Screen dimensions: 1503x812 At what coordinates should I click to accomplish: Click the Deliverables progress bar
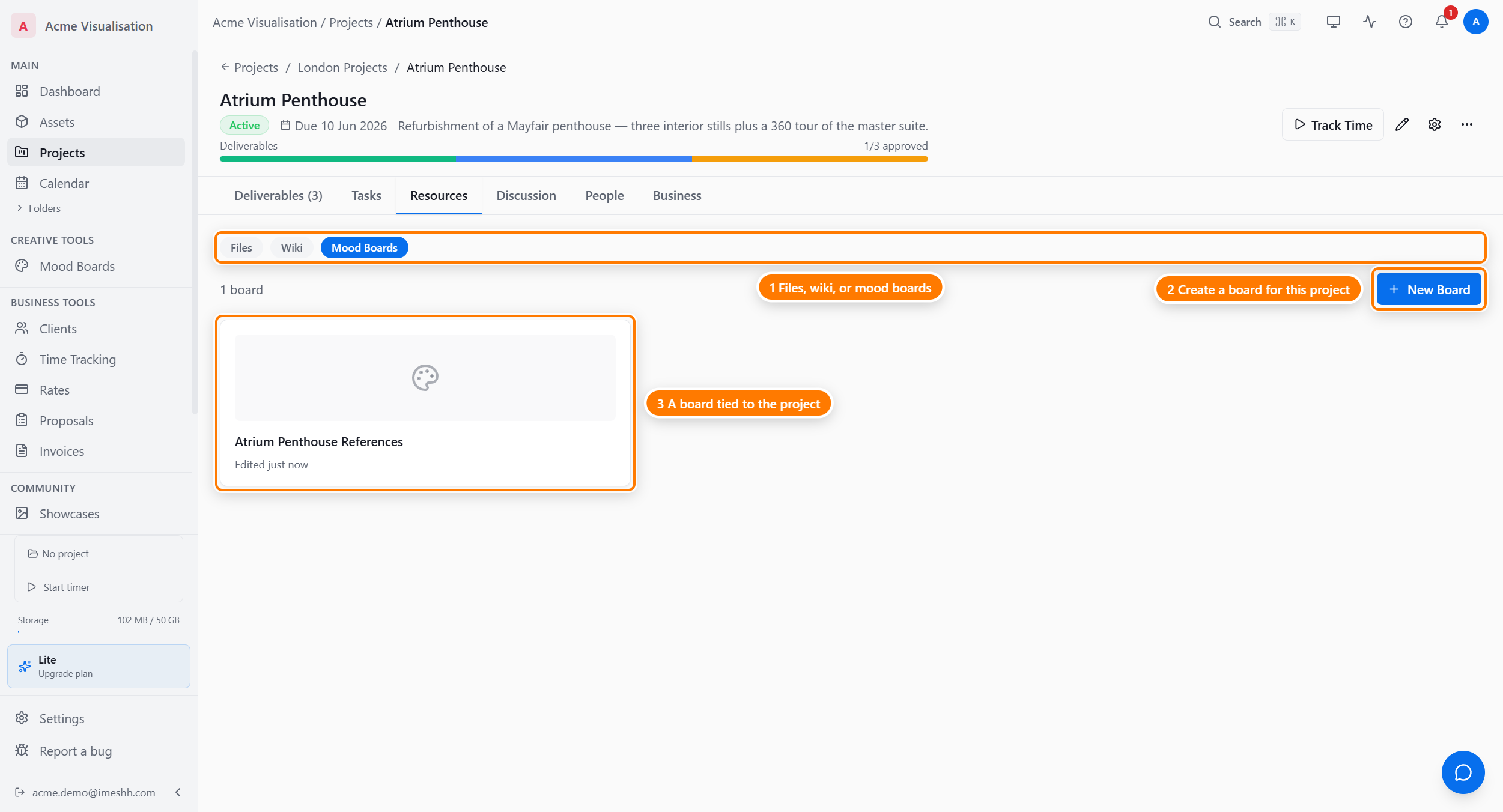click(x=574, y=159)
